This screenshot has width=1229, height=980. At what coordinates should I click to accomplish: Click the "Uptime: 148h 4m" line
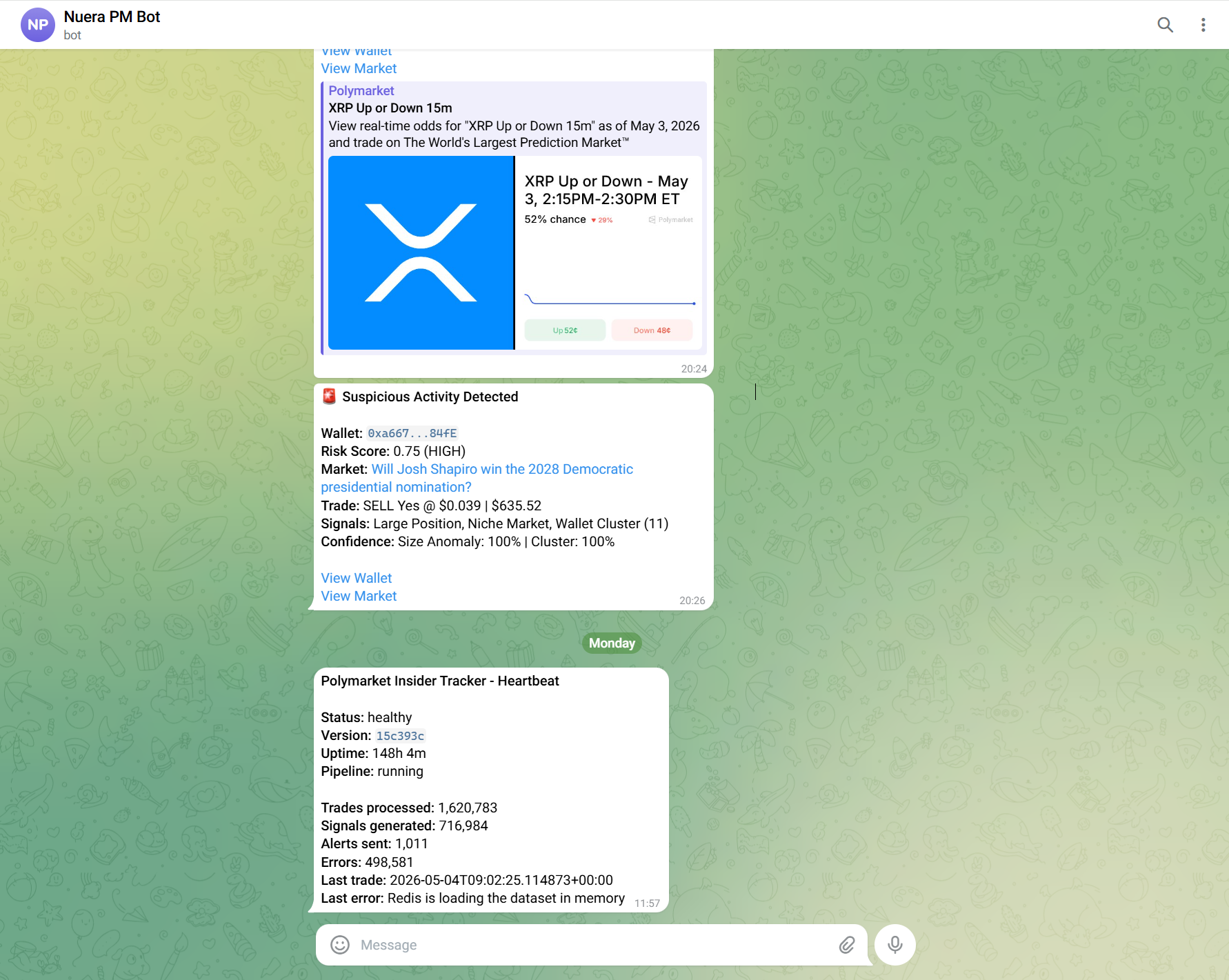[373, 753]
